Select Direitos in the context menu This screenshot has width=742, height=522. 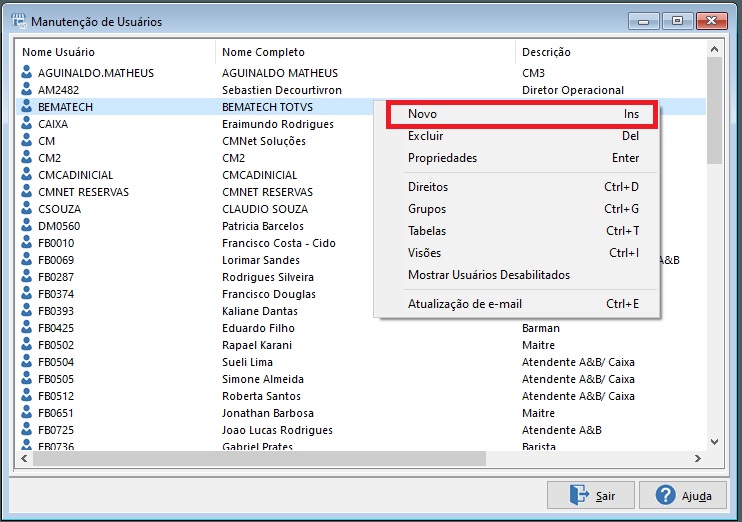point(522,187)
